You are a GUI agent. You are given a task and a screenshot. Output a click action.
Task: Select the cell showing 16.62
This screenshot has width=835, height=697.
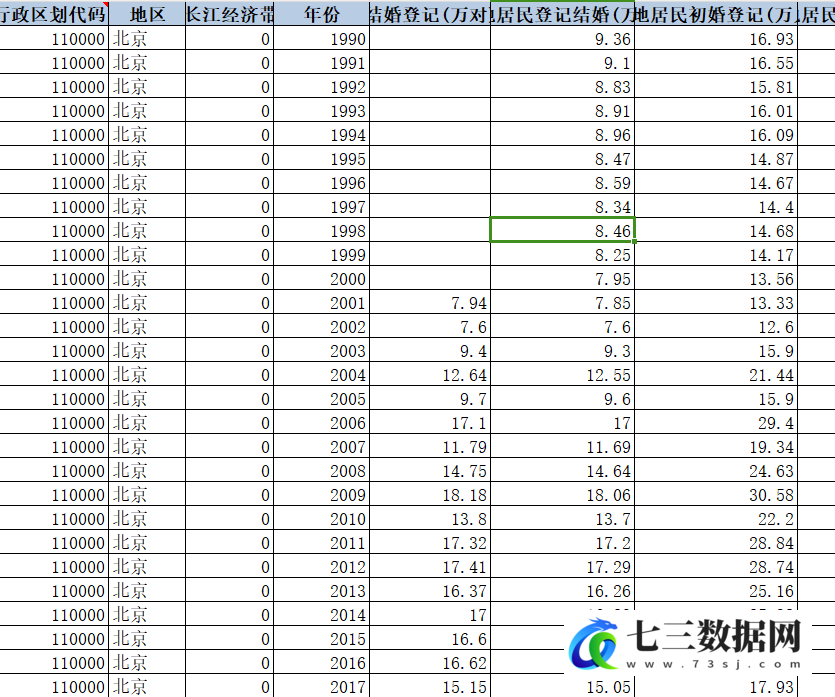click(x=430, y=662)
